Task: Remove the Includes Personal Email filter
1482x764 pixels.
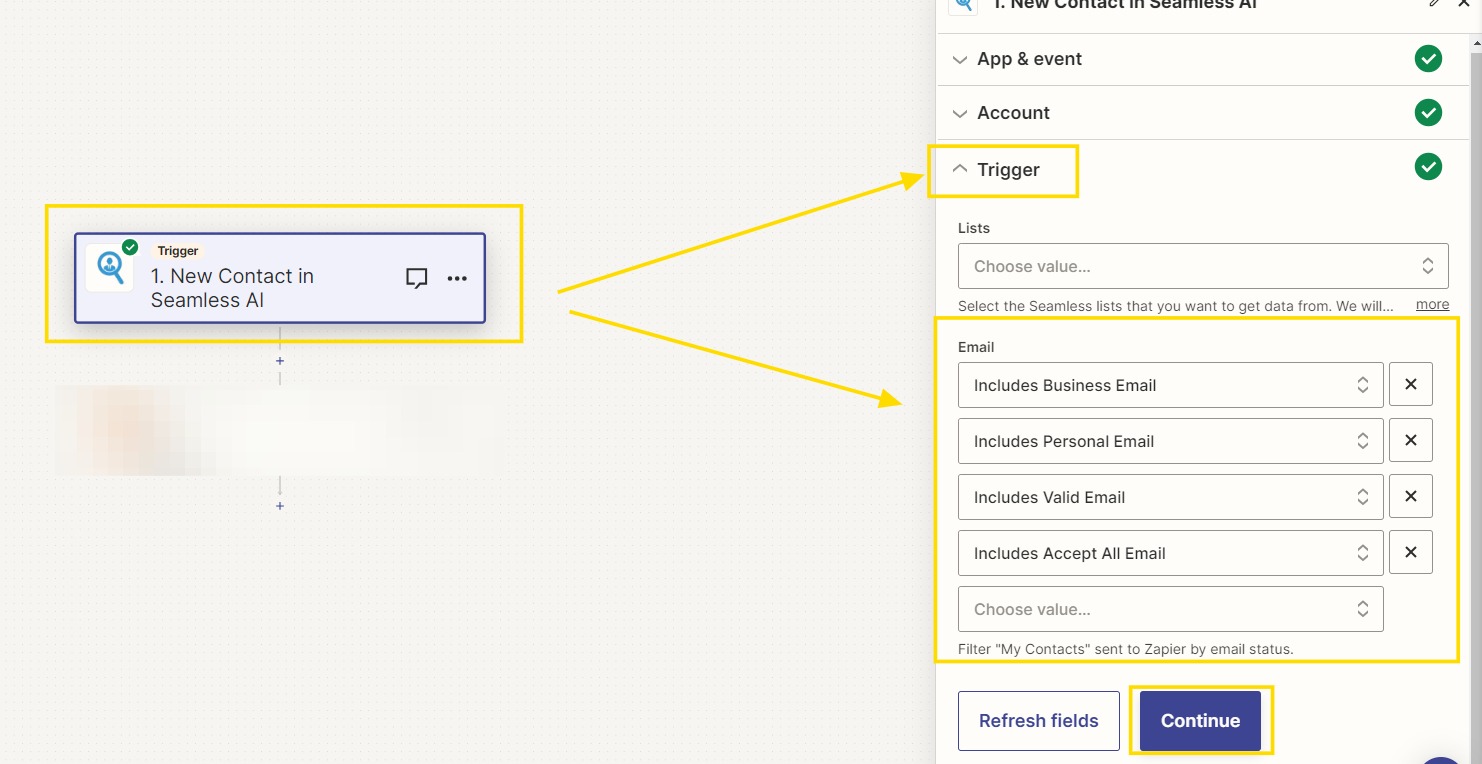Action: pyautogui.click(x=1411, y=440)
